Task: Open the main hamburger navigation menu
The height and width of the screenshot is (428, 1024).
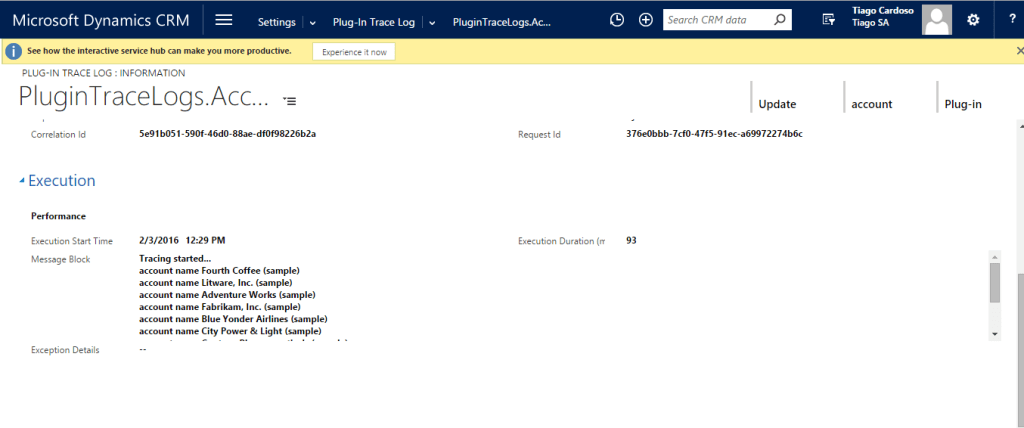Action: point(224,20)
